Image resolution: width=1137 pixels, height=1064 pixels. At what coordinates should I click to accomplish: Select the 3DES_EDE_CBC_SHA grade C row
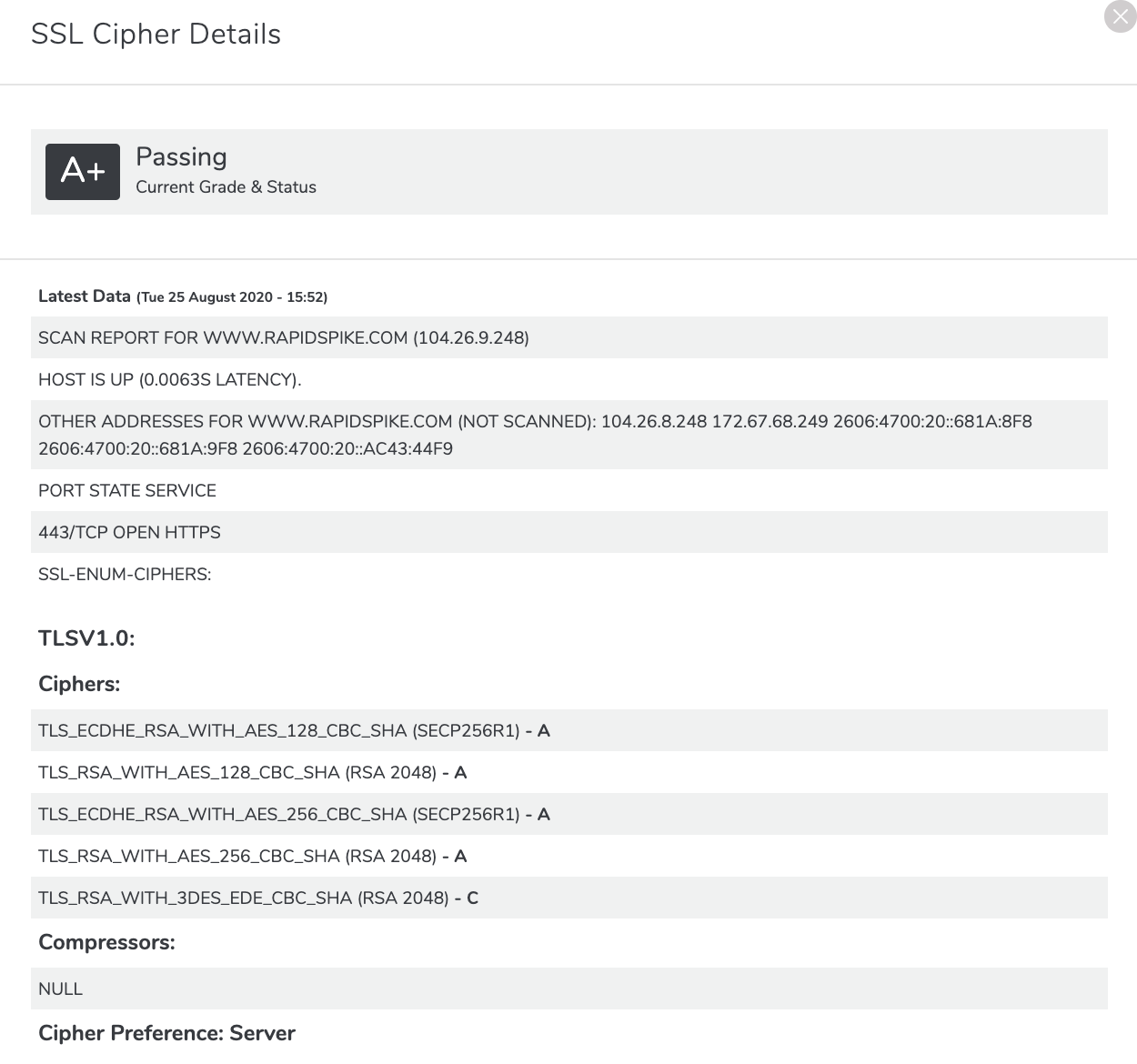click(x=569, y=898)
